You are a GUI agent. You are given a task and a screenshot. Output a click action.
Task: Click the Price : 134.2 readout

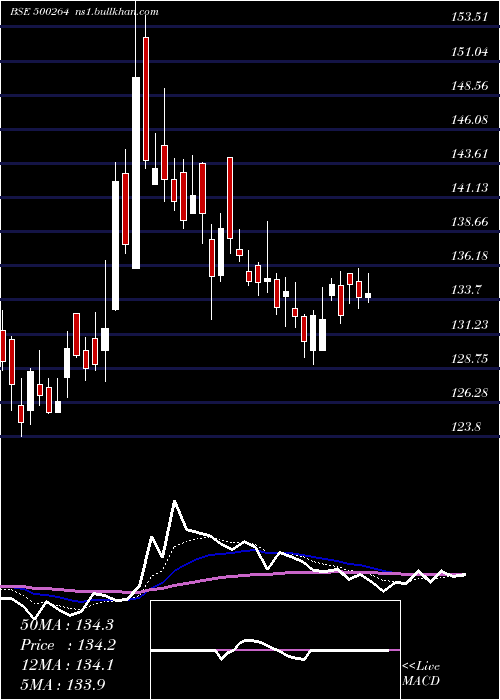tap(68, 645)
